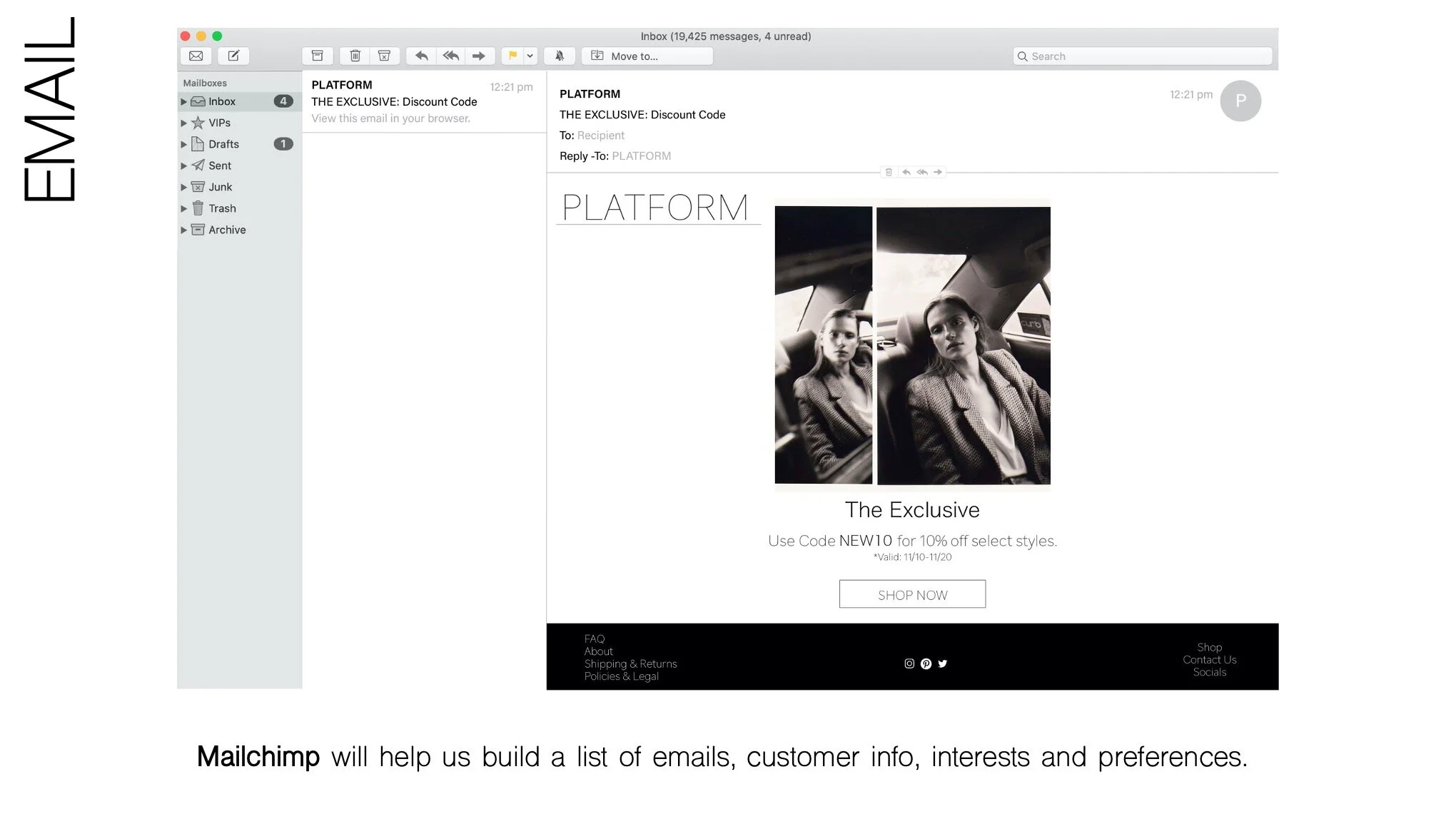Delete message with toolbar trash icon
1456x819 pixels.
[x=355, y=56]
